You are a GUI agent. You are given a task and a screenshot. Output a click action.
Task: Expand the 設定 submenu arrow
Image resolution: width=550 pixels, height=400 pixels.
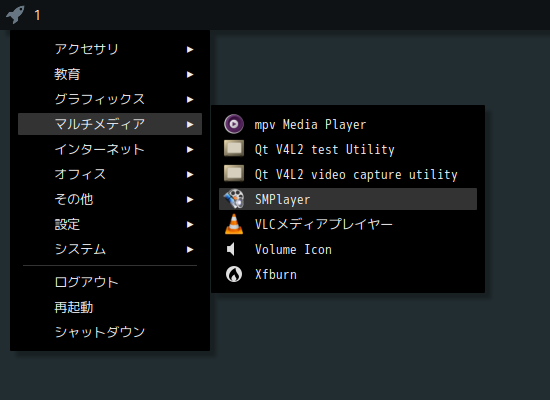(190, 225)
